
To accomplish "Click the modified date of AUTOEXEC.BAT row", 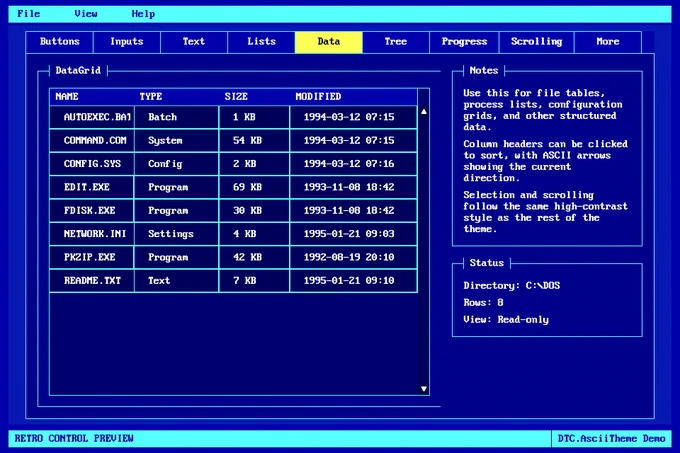I will tap(353, 117).
